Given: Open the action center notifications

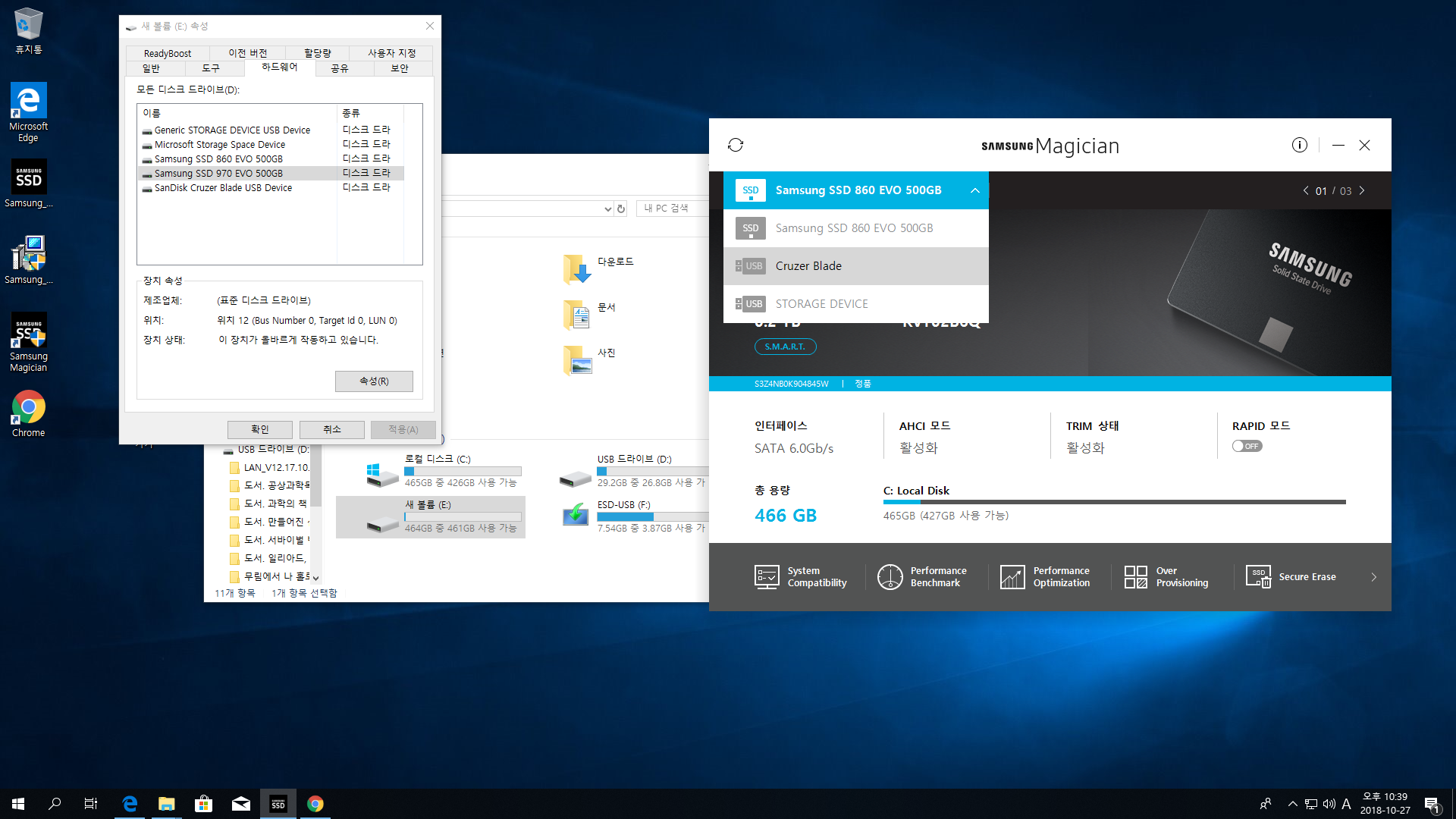Looking at the screenshot, I should coord(1432,805).
